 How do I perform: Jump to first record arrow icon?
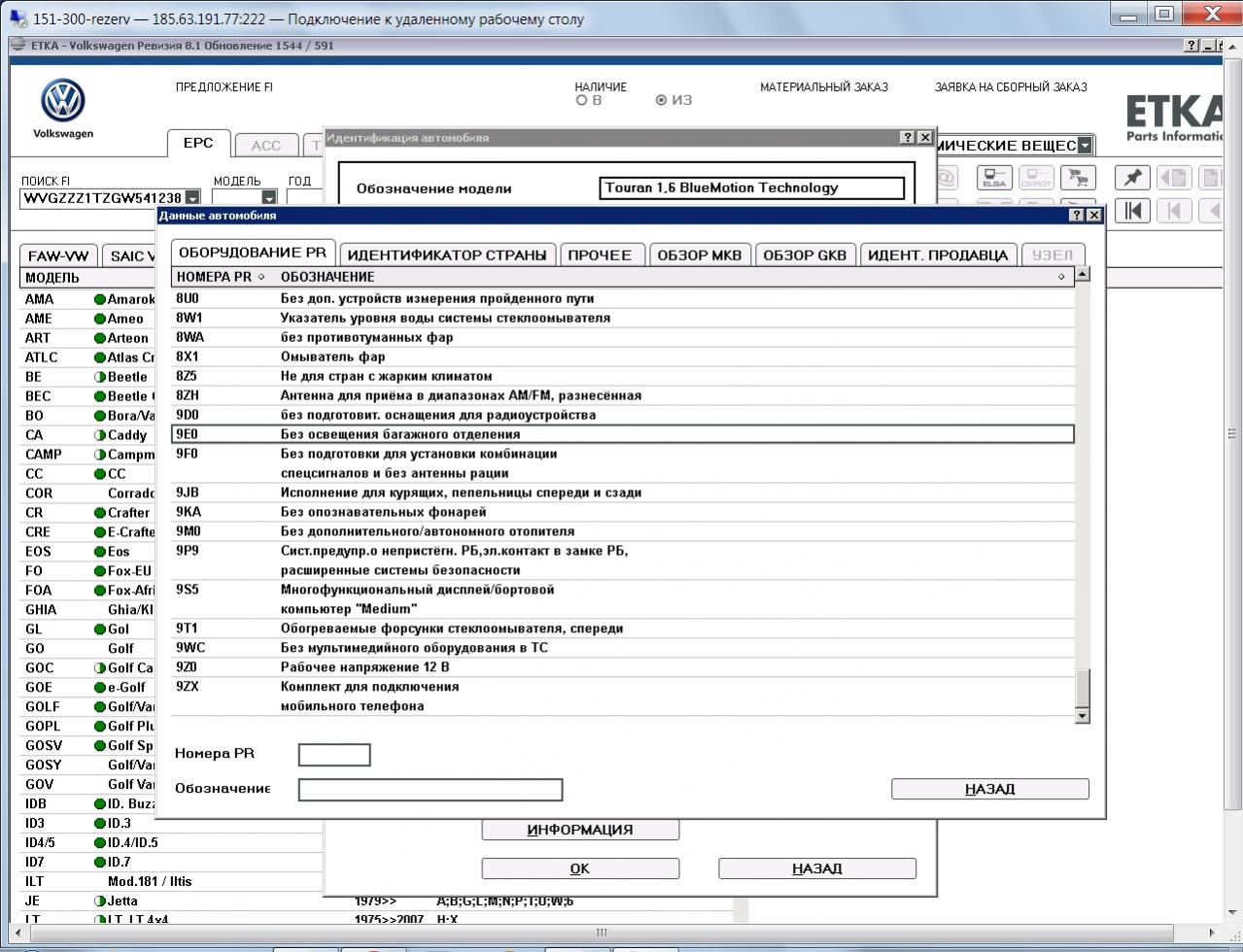[x=1133, y=210]
